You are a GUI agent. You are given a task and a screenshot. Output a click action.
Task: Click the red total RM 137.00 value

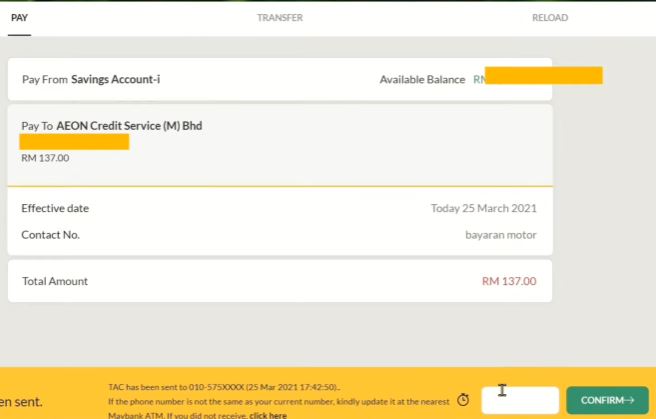(x=509, y=281)
